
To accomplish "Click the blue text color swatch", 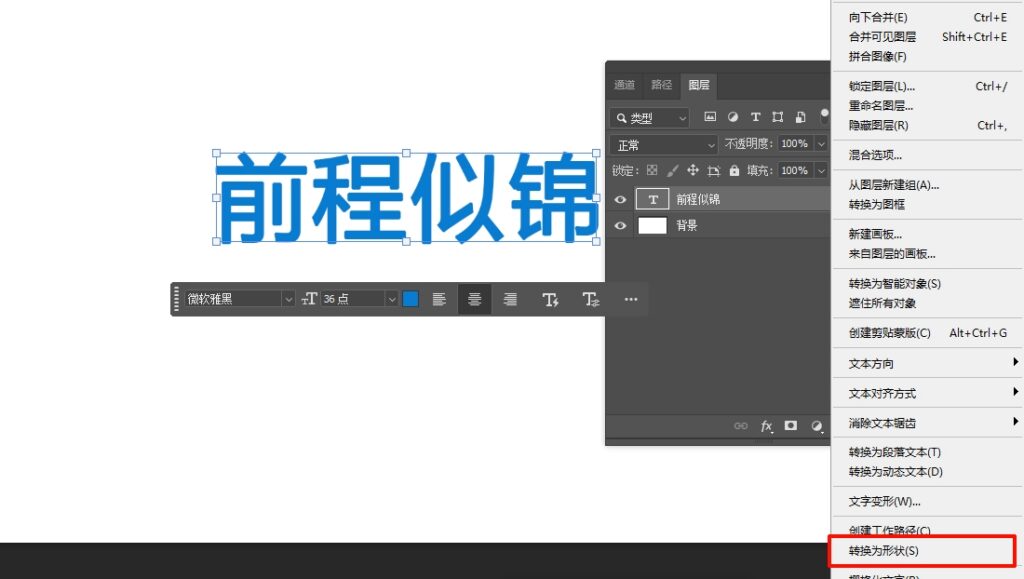I will point(410,298).
